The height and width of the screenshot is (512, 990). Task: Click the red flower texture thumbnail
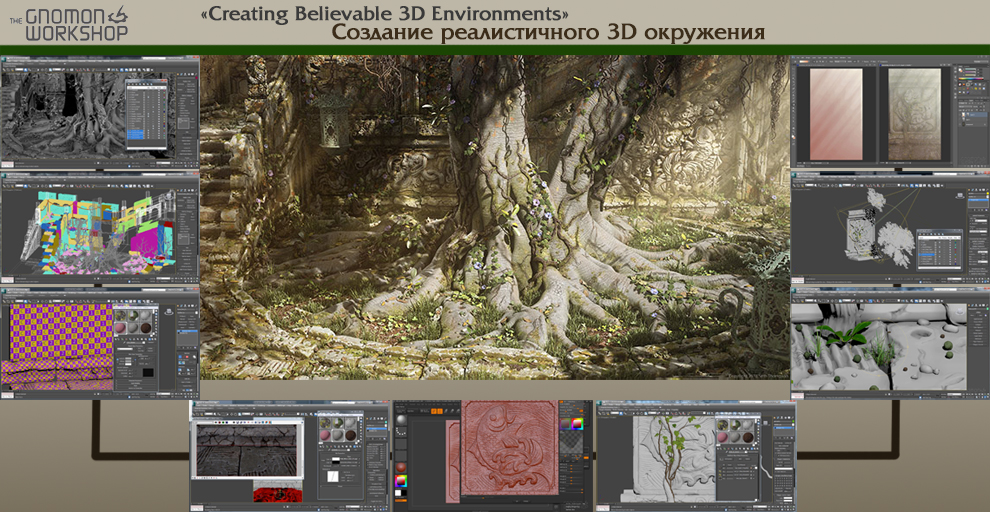pyautogui.click(x=277, y=494)
